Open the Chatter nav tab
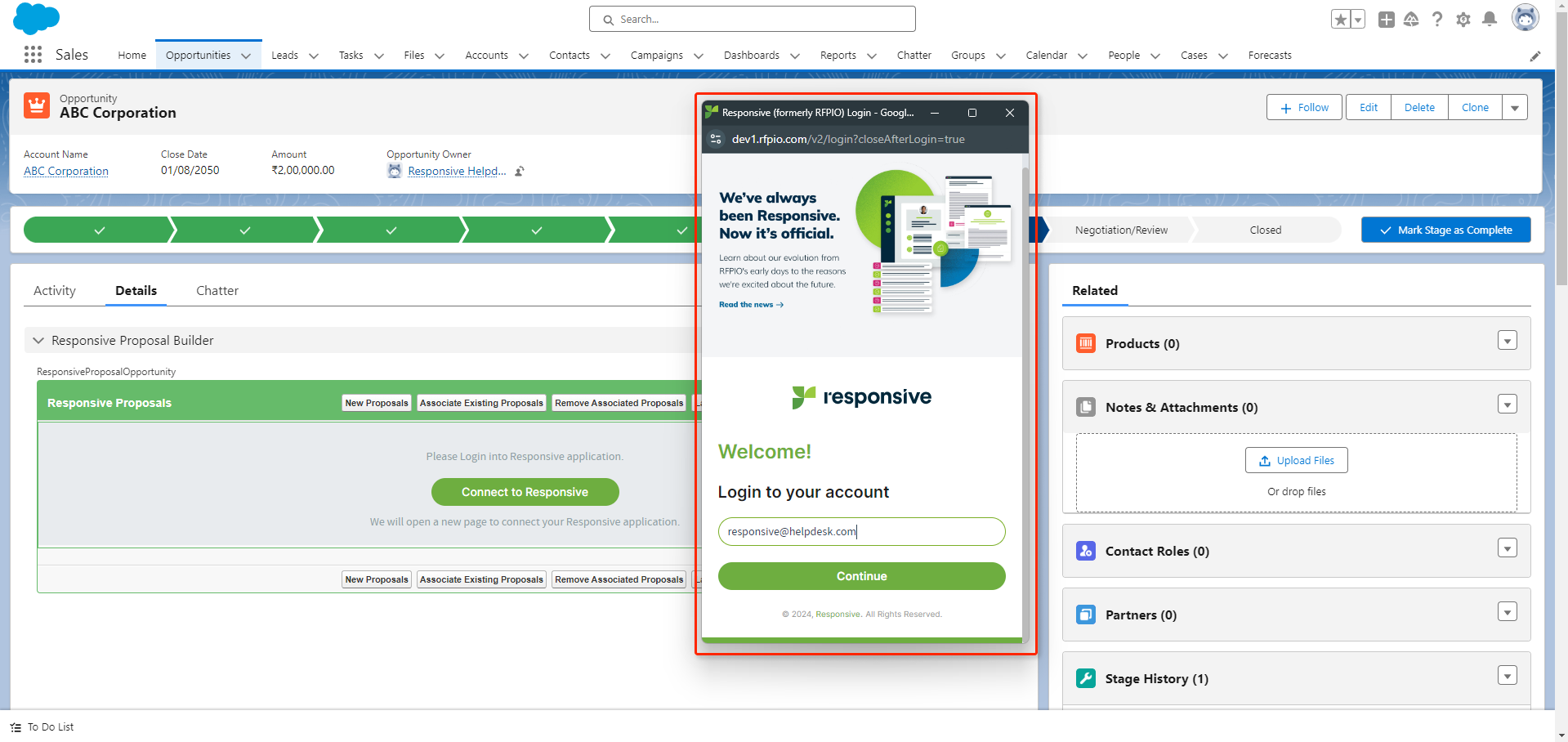The image size is (1568, 742). (914, 56)
